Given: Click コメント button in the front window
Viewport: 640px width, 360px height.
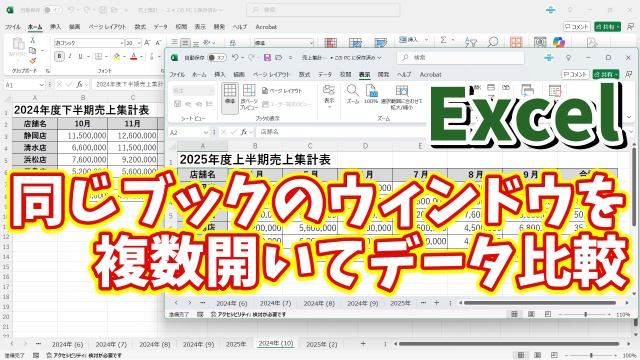Looking at the screenshot, I should pos(576,74).
